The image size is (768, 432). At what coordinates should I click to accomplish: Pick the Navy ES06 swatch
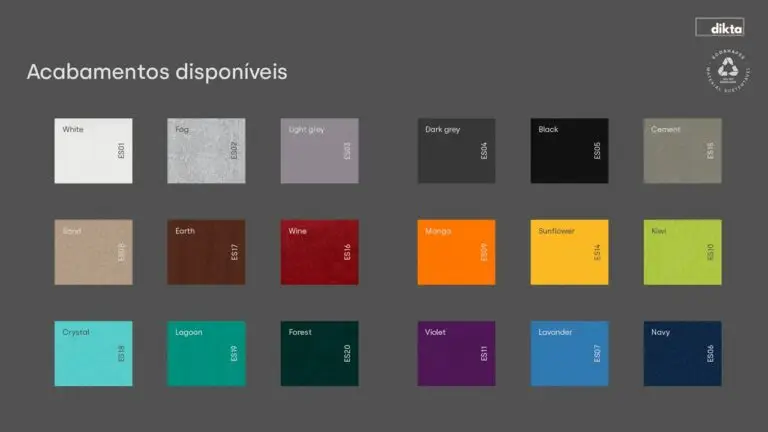pyautogui.click(x=682, y=354)
